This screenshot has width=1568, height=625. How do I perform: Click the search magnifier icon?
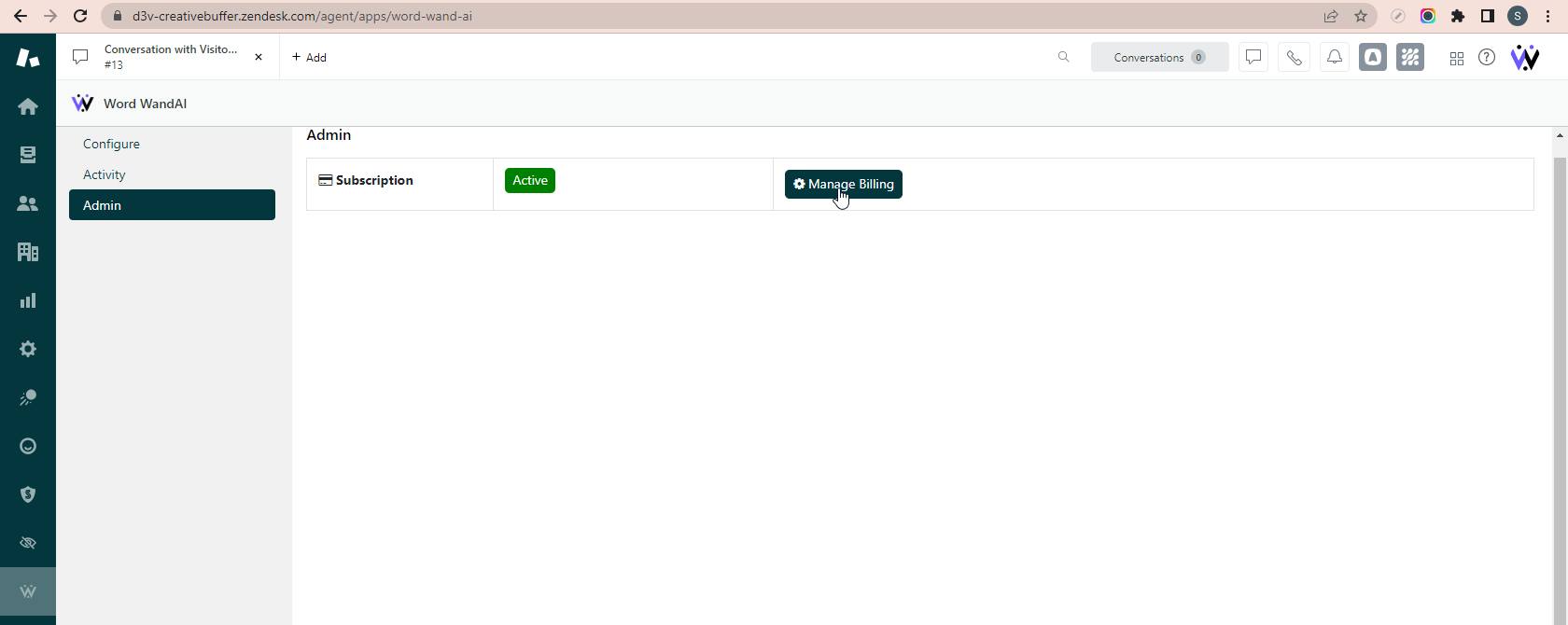pyautogui.click(x=1063, y=58)
